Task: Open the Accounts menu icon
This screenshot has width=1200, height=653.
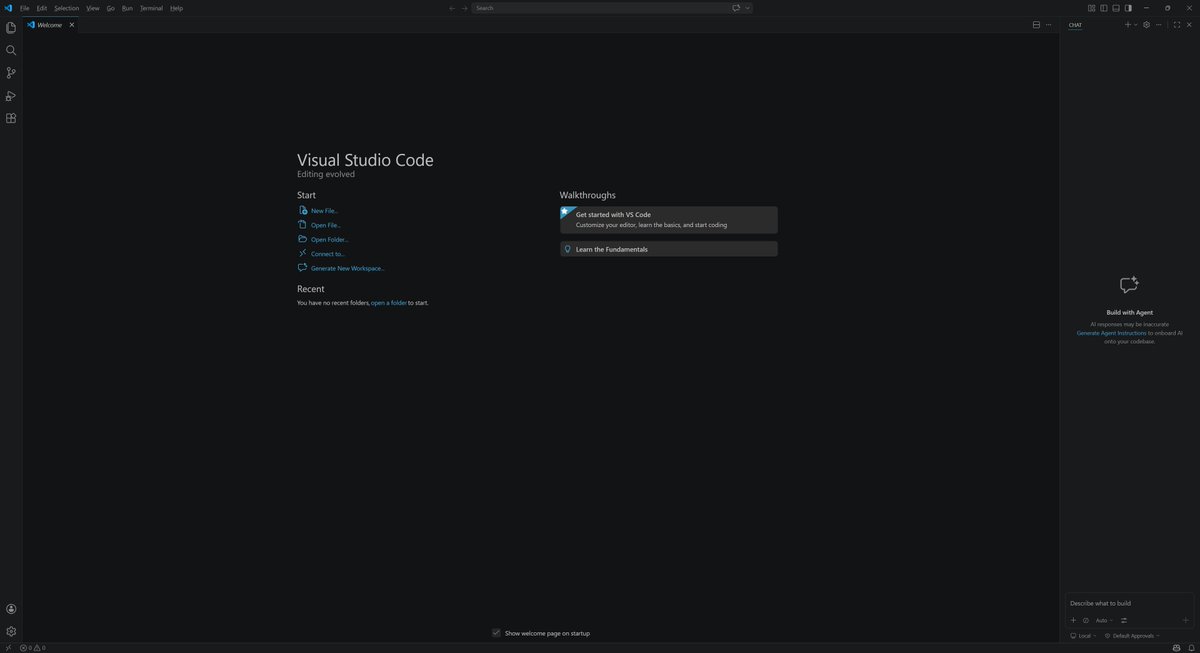Action: pyautogui.click(x=11, y=609)
